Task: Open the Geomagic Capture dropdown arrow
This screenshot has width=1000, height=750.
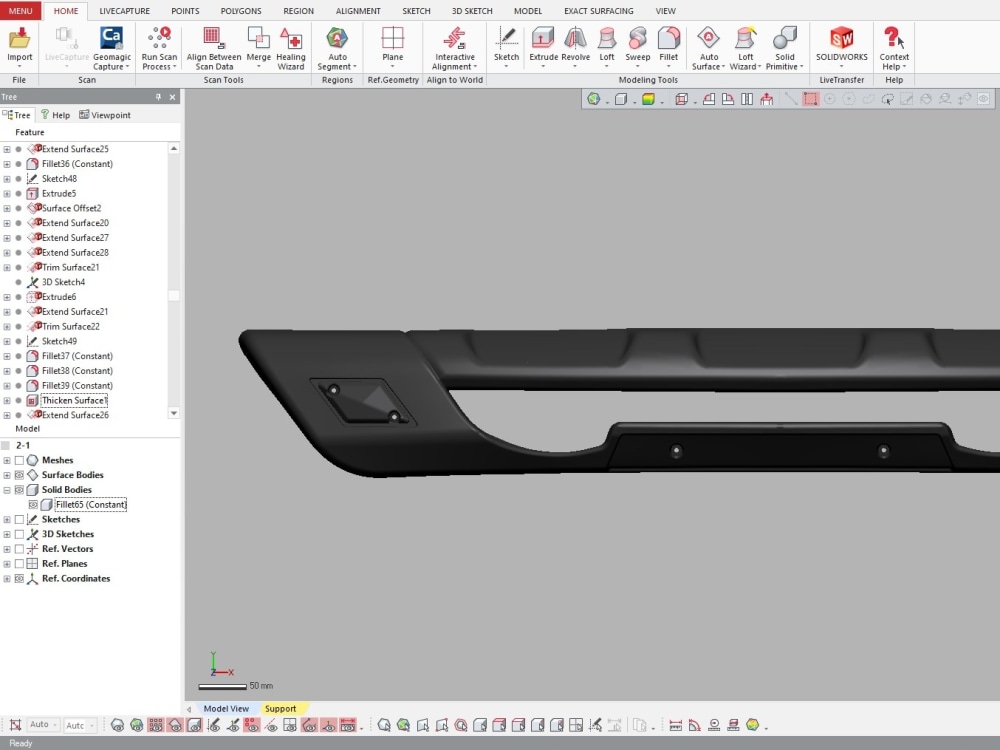Action: coord(127,66)
